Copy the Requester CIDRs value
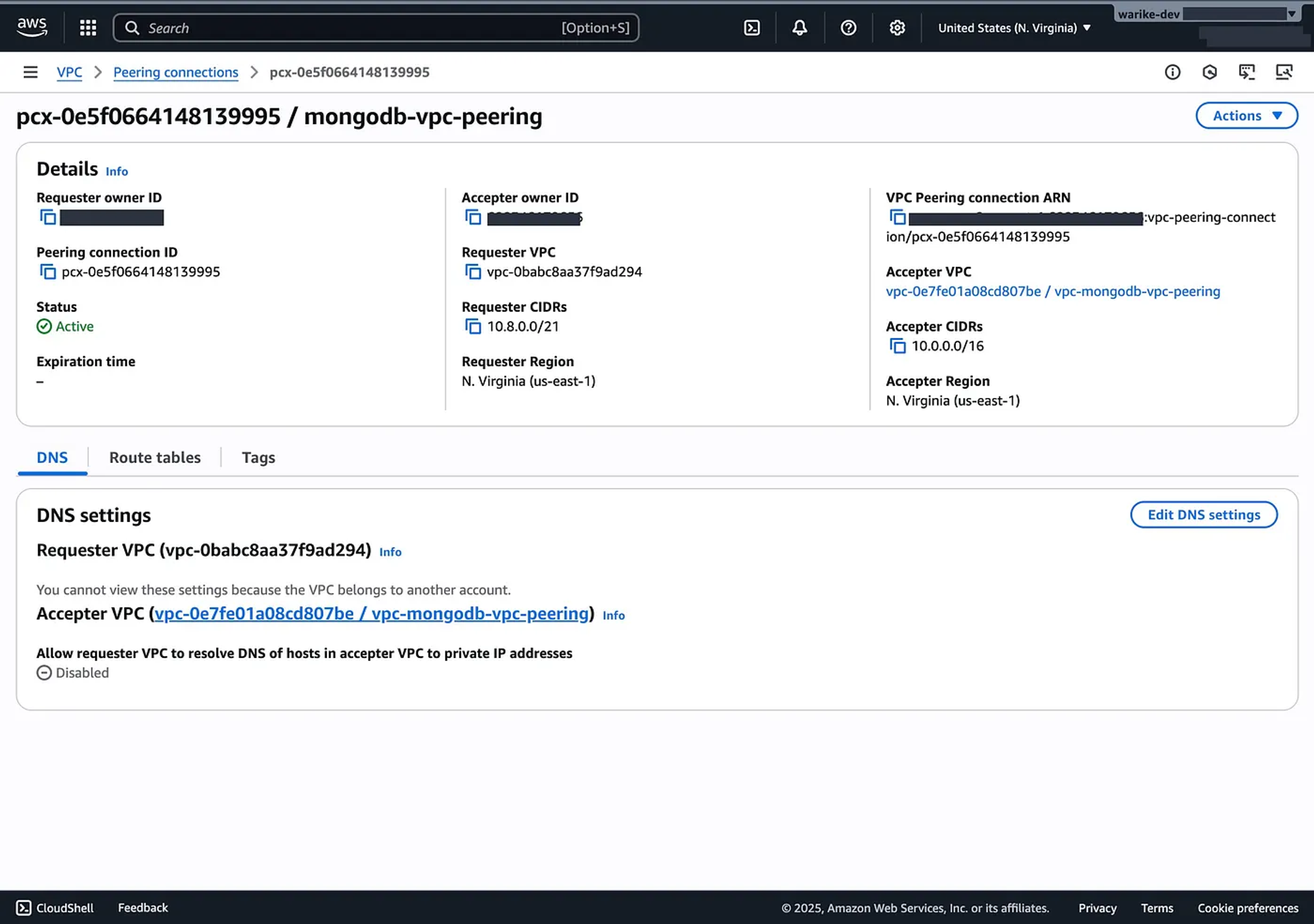The image size is (1314, 924). click(x=473, y=326)
